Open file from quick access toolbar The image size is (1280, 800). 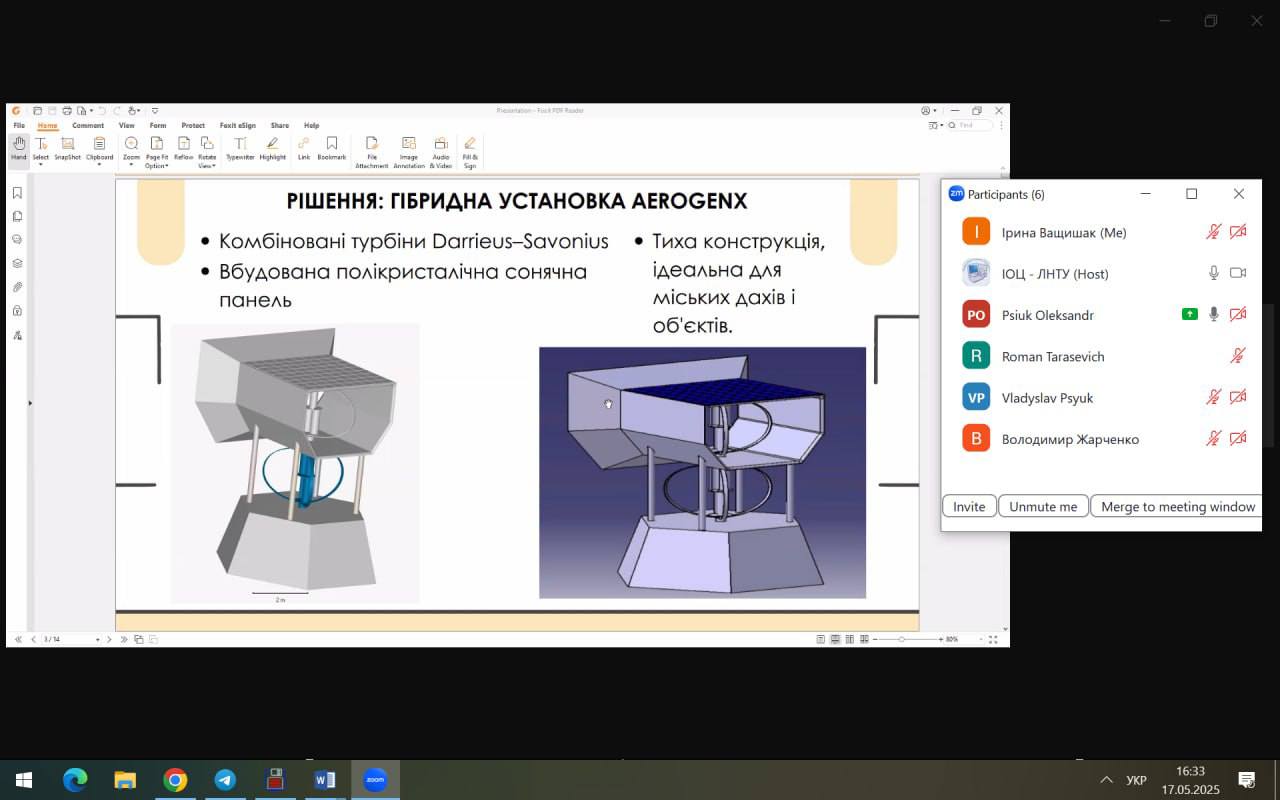[x=37, y=111]
